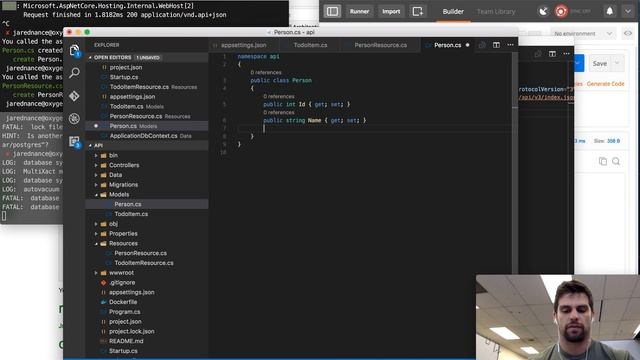Open the Extensions view in activity bar
Image resolution: width=640 pixels, height=360 pixels.
(74, 142)
